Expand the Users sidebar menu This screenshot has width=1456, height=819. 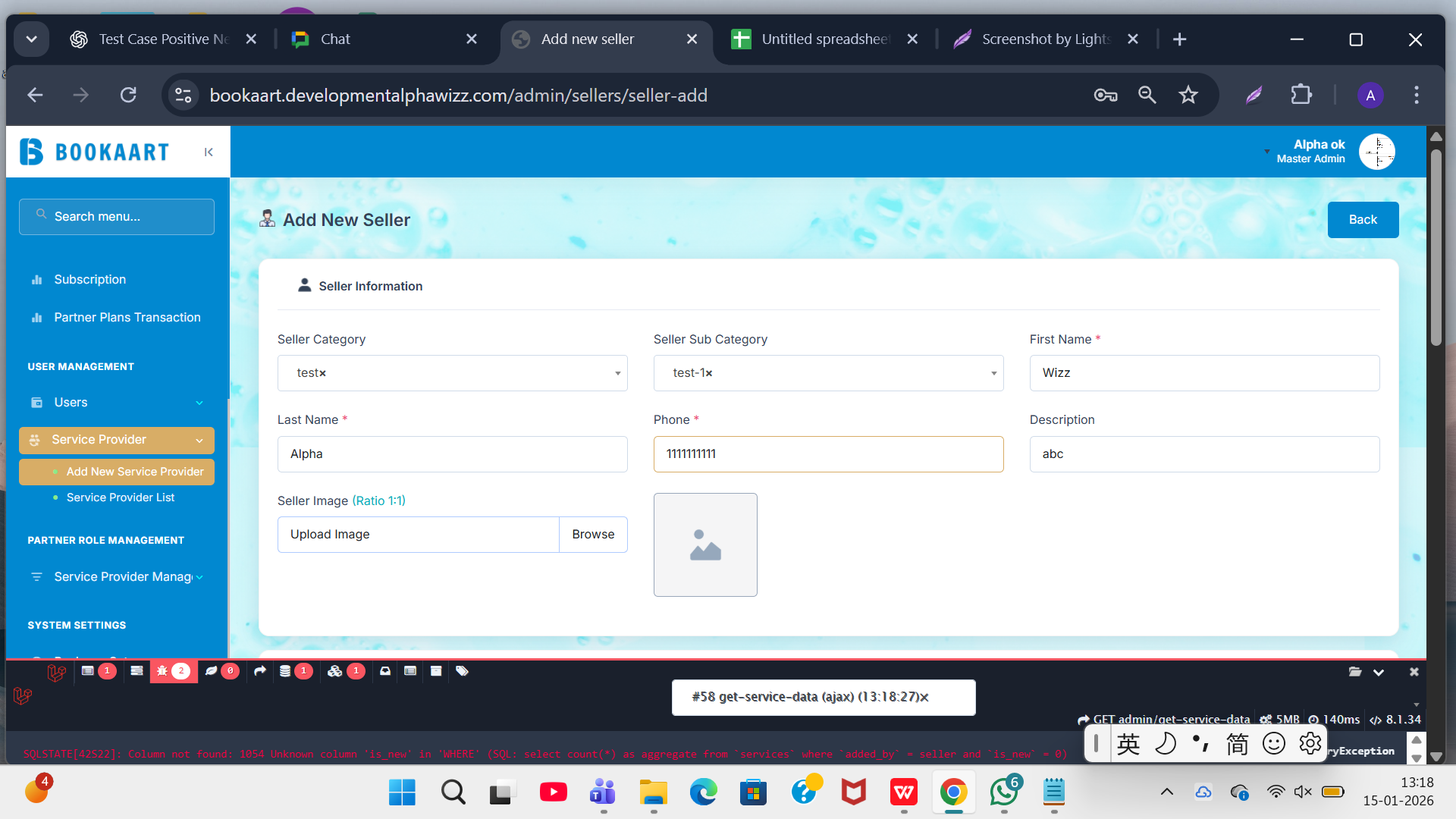(x=116, y=403)
